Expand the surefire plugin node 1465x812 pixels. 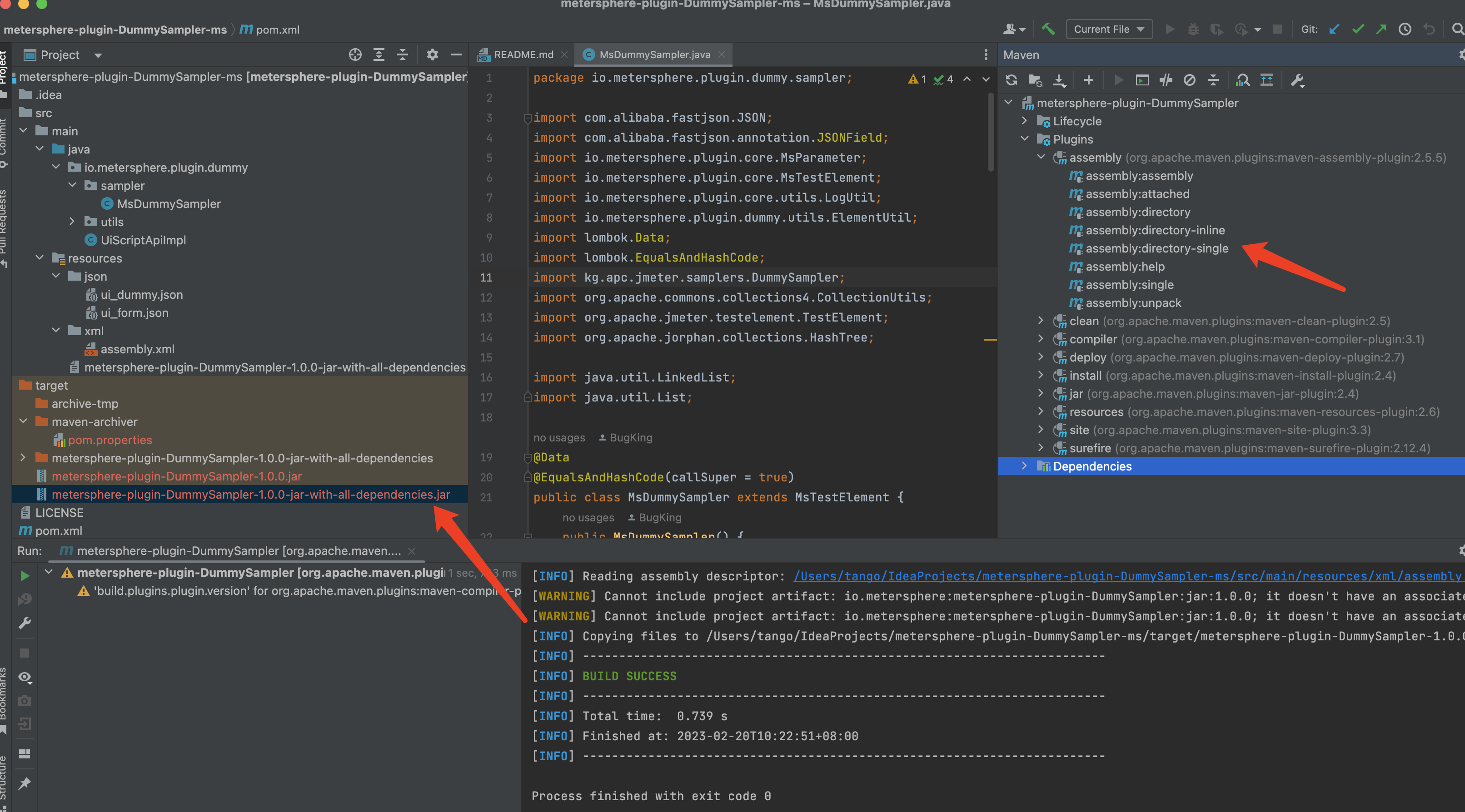click(1041, 448)
